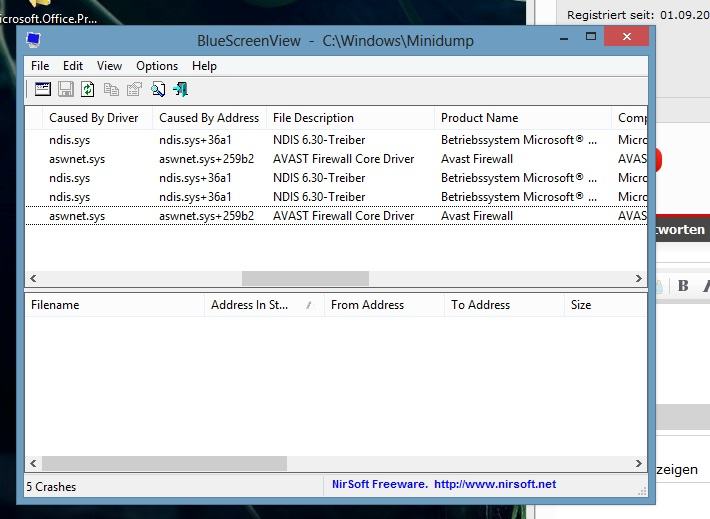Screen dimensions: 710x519
Task: Minimize the BlueScreenView window
Action: click(564, 38)
